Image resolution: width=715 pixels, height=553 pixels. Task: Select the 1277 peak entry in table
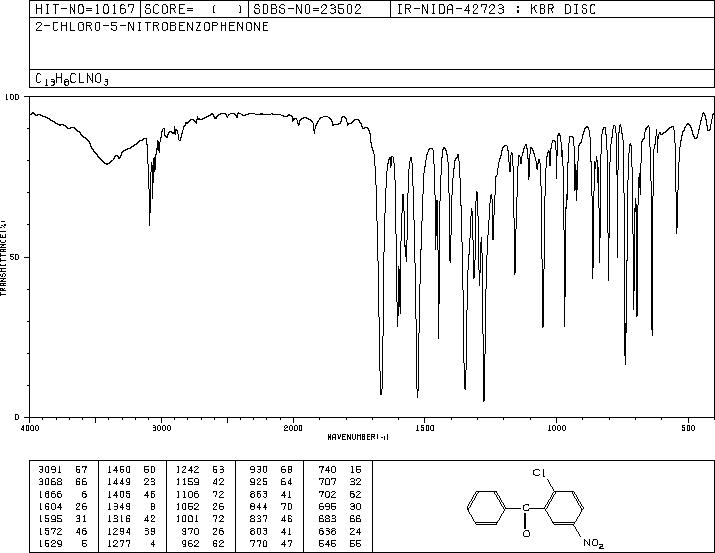click(x=131, y=543)
